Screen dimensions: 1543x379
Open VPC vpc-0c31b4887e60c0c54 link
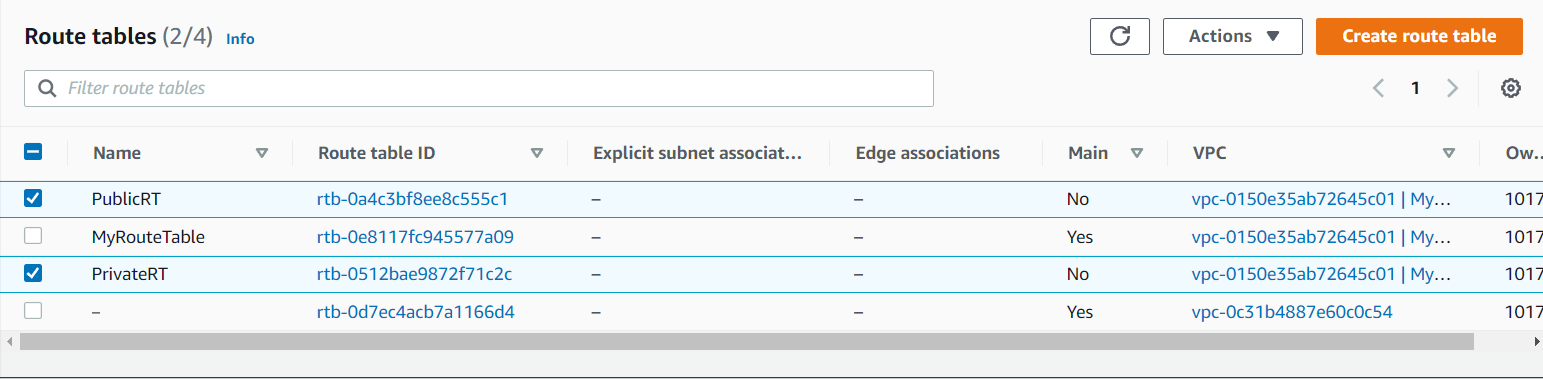(1292, 312)
